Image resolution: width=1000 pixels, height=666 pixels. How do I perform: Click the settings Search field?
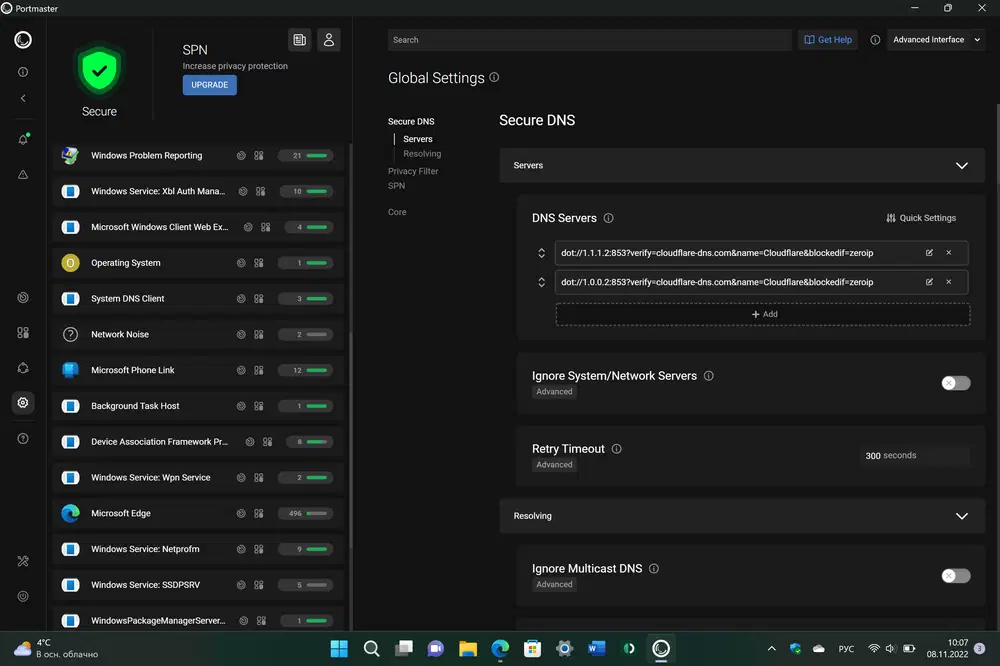589,40
